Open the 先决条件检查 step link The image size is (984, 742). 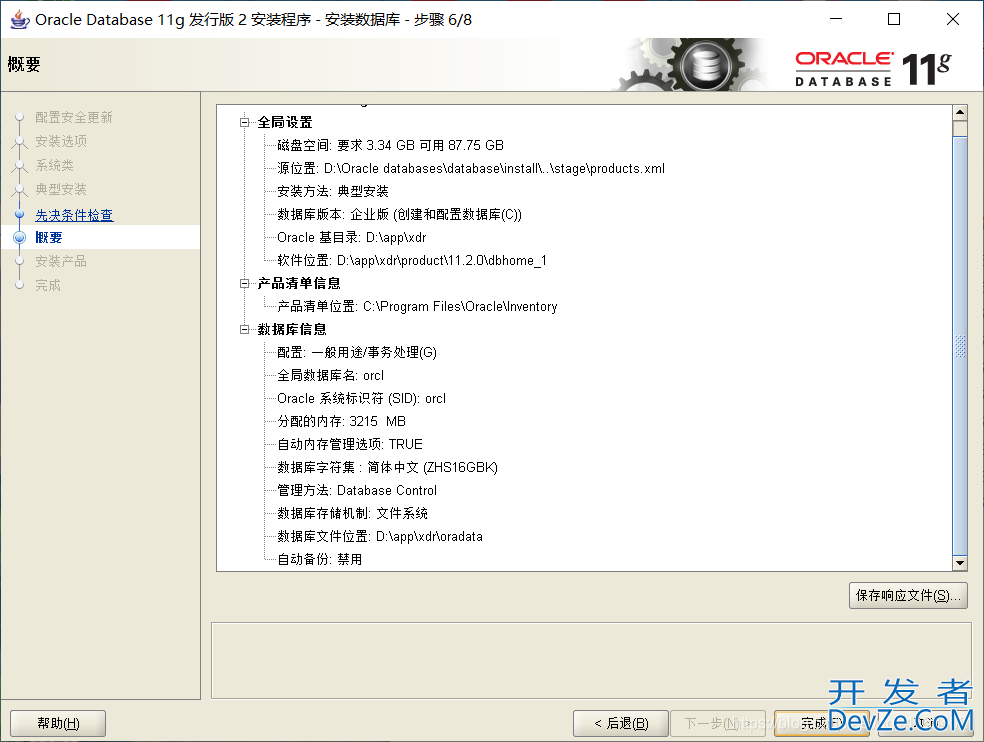[74, 215]
